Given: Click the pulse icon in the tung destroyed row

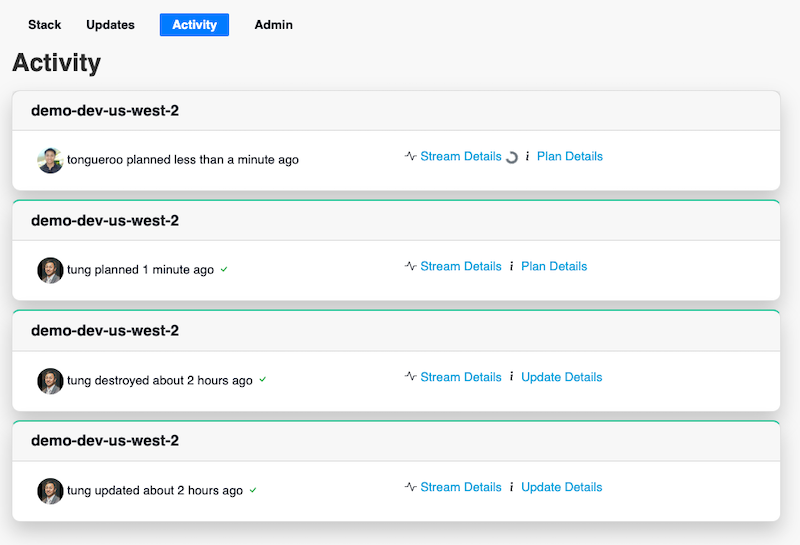Looking at the screenshot, I should coord(411,377).
